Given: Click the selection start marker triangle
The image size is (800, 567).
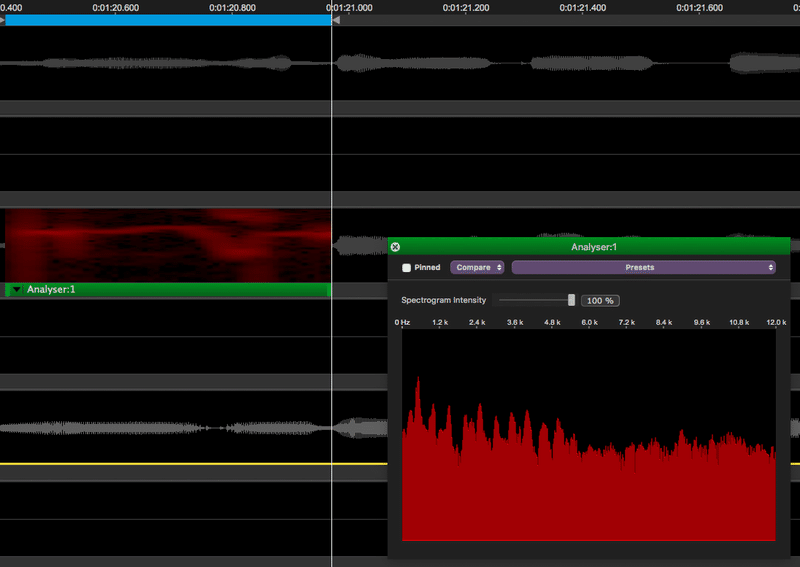Looking at the screenshot, I should (x=3, y=20).
